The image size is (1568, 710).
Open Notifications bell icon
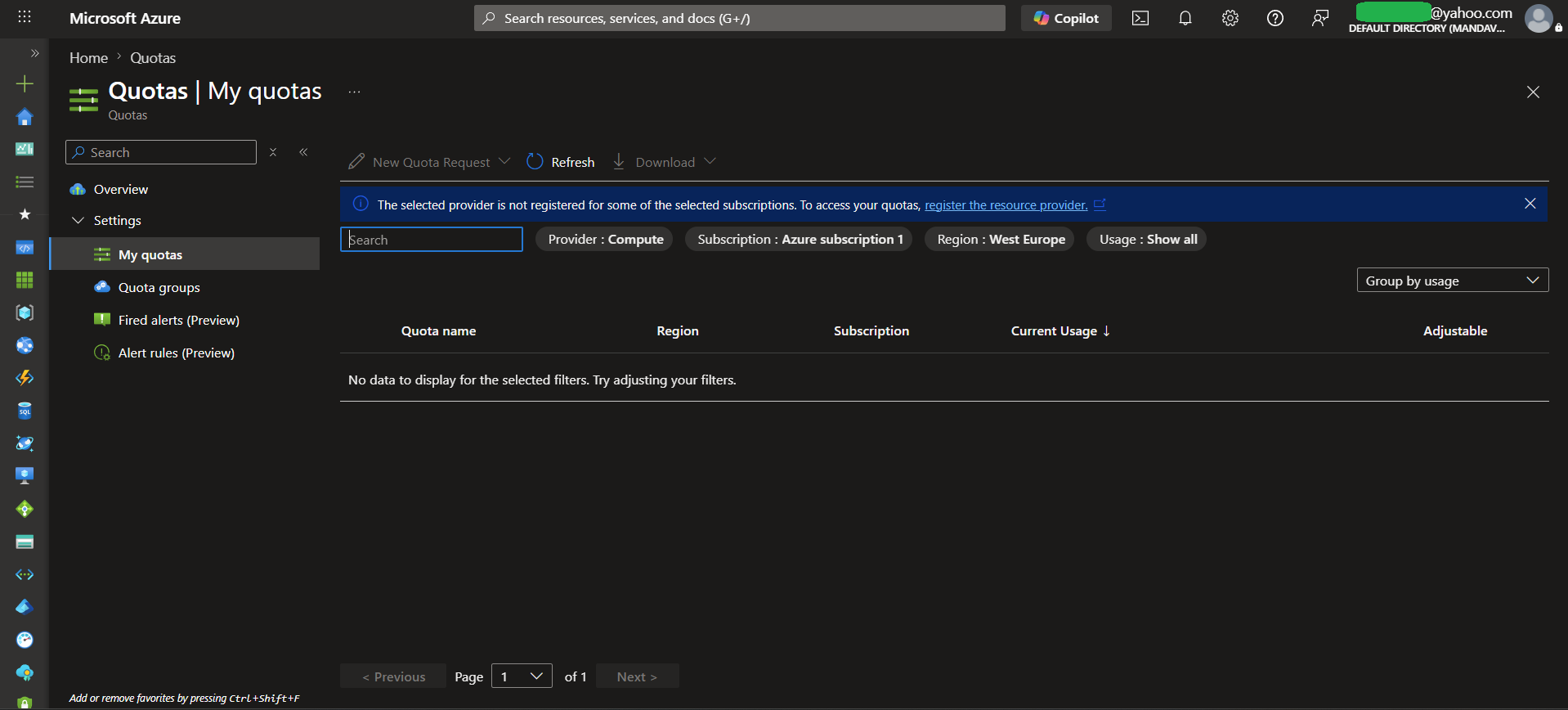click(1185, 18)
